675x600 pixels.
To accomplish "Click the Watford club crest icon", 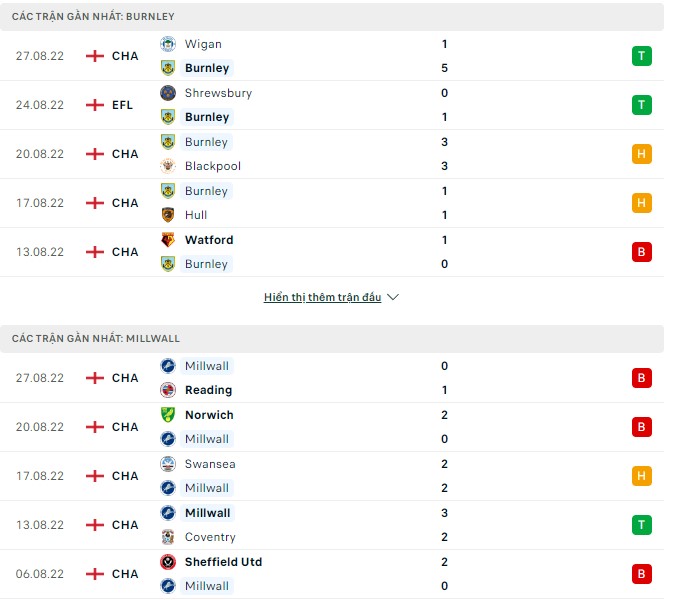I will (x=168, y=240).
